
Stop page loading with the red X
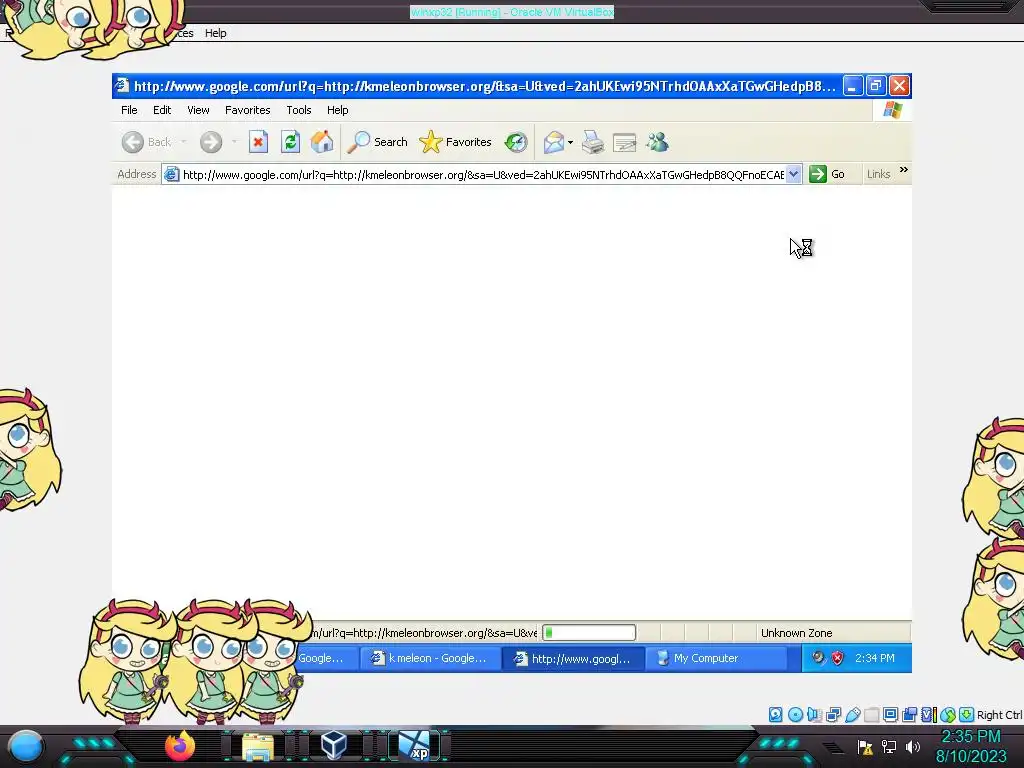(x=259, y=142)
